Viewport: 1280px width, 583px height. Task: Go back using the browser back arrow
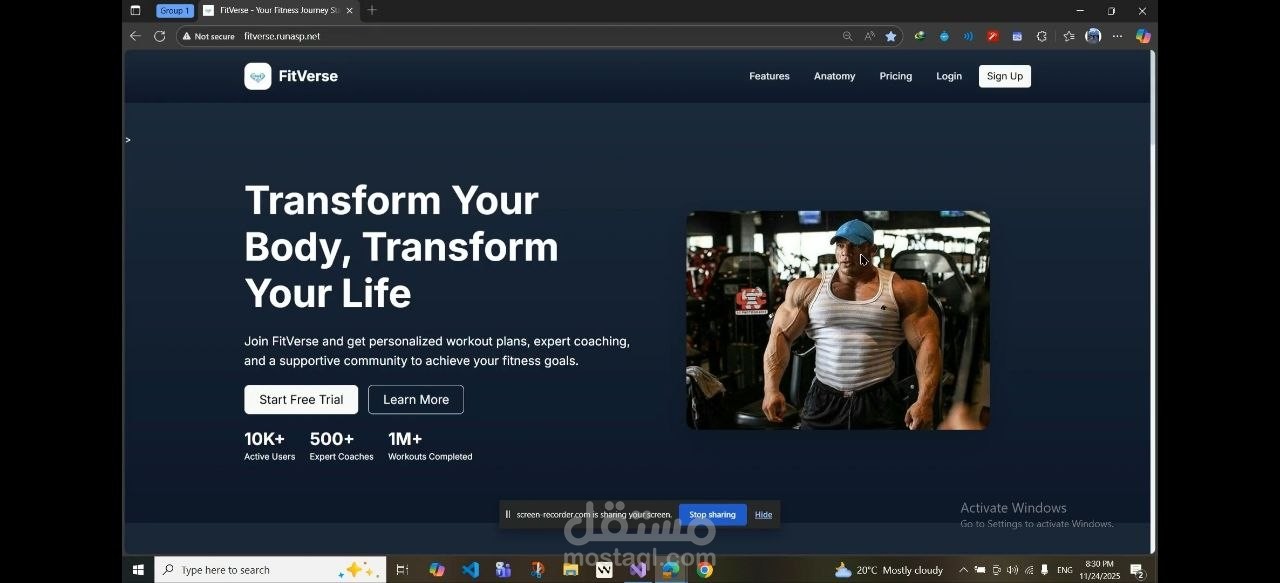point(135,36)
